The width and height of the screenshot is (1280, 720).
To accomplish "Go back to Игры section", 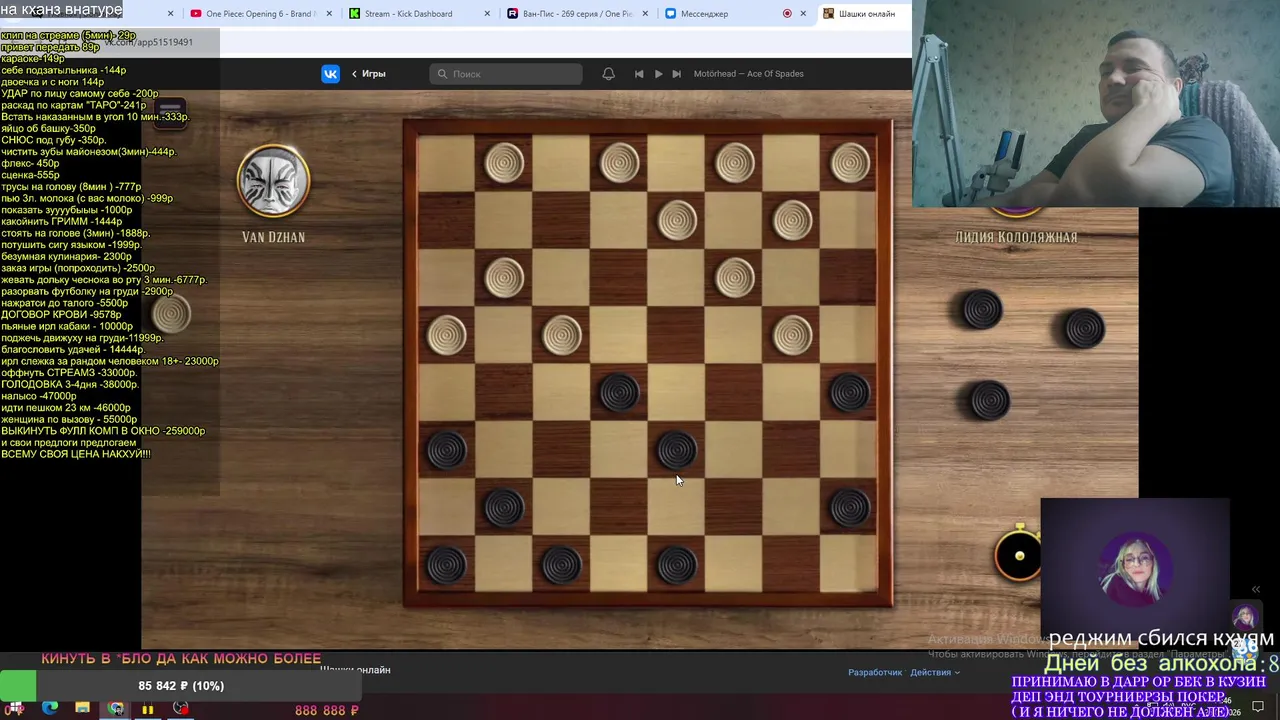I will [x=369, y=73].
